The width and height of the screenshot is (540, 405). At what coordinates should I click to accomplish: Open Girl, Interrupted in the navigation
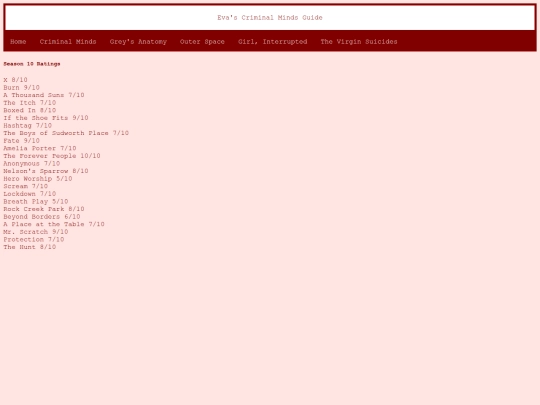[272, 42]
